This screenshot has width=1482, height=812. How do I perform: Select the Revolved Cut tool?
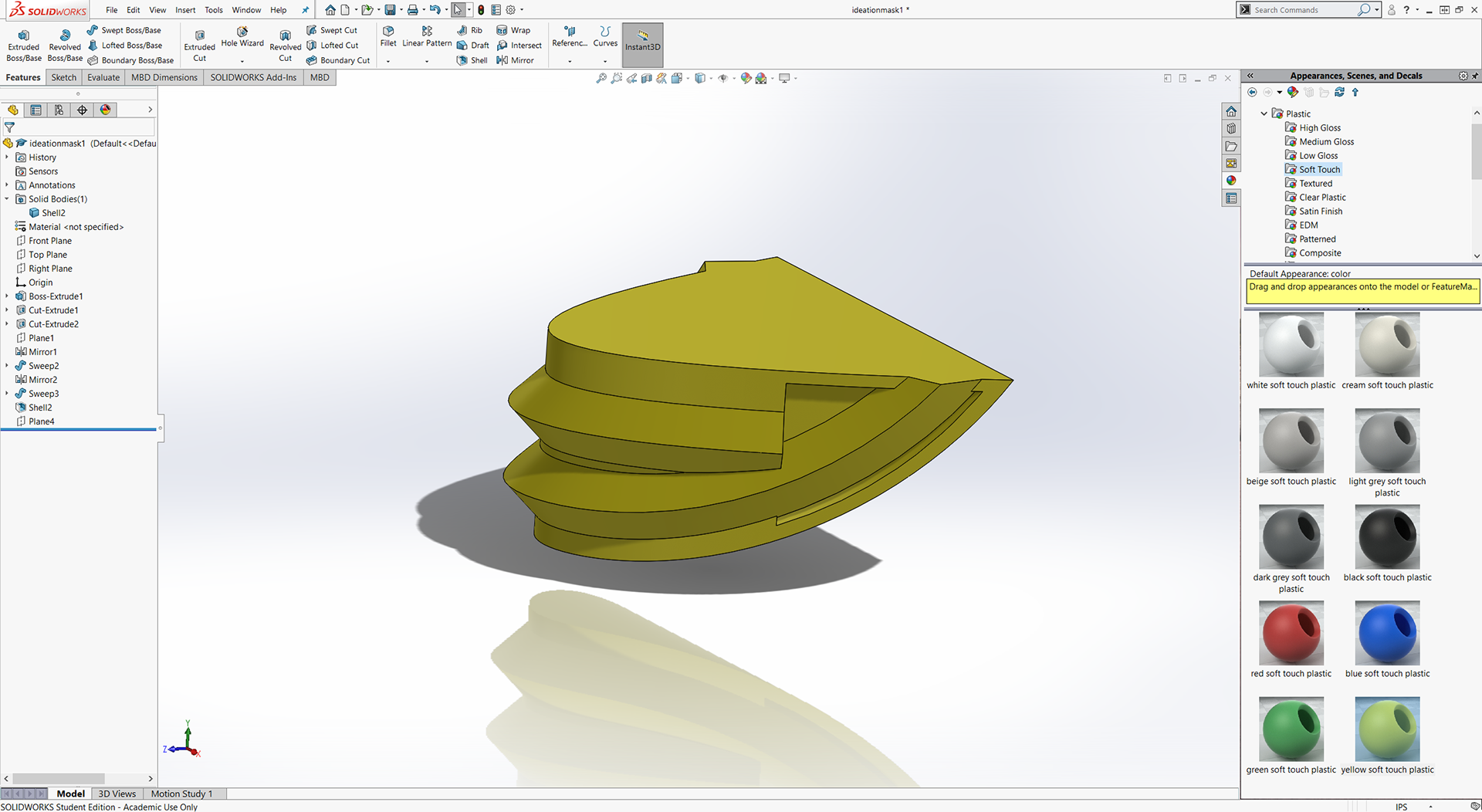[x=285, y=46]
